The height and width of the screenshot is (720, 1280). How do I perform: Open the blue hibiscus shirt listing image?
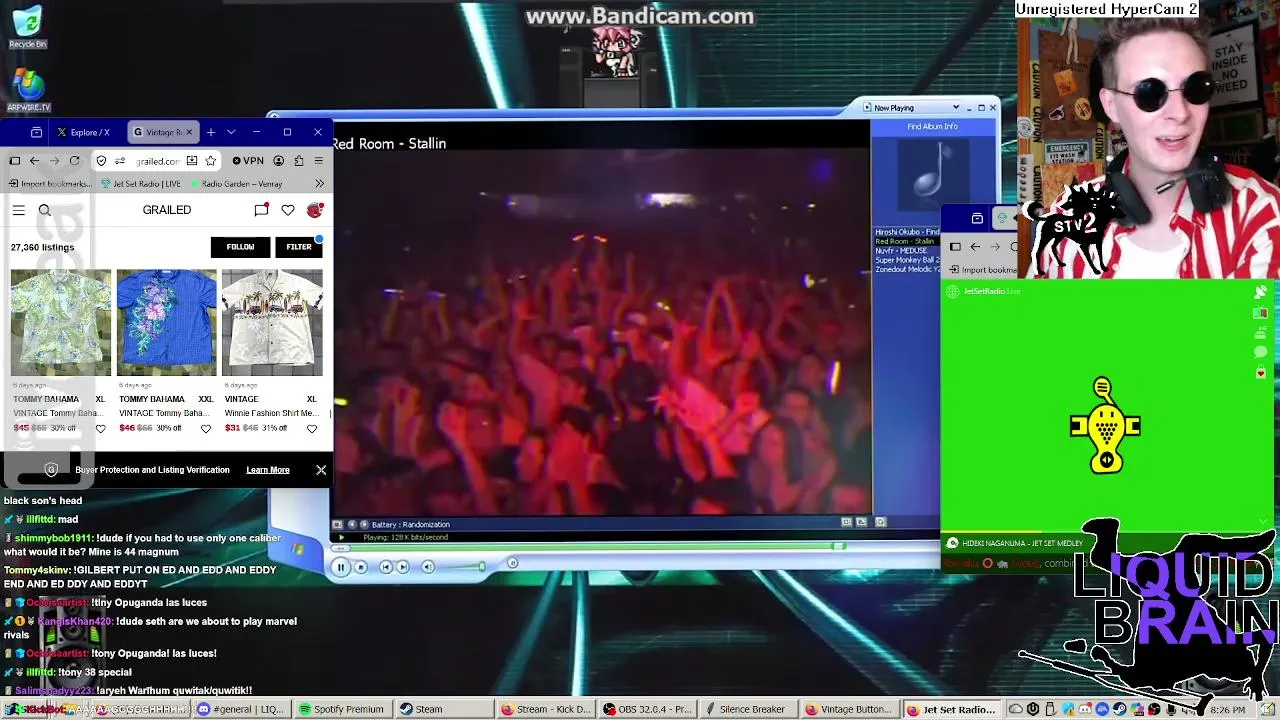click(x=166, y=322)
